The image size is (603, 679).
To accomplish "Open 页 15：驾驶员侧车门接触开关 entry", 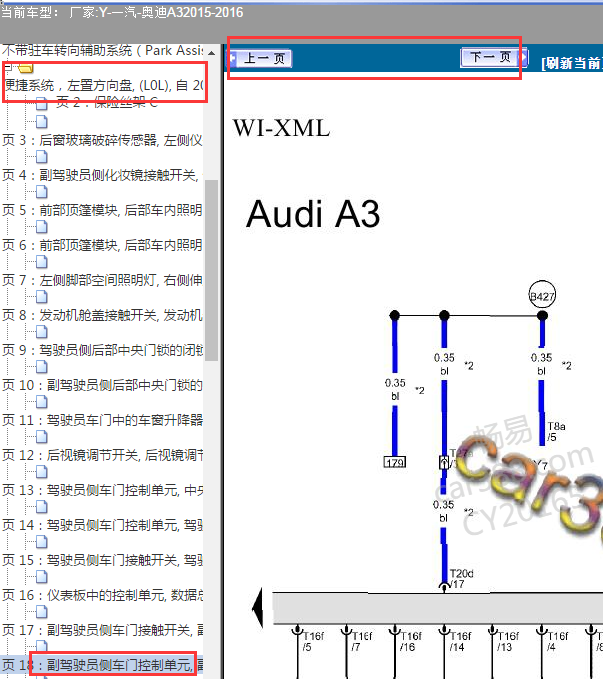I will pos(102,560).
